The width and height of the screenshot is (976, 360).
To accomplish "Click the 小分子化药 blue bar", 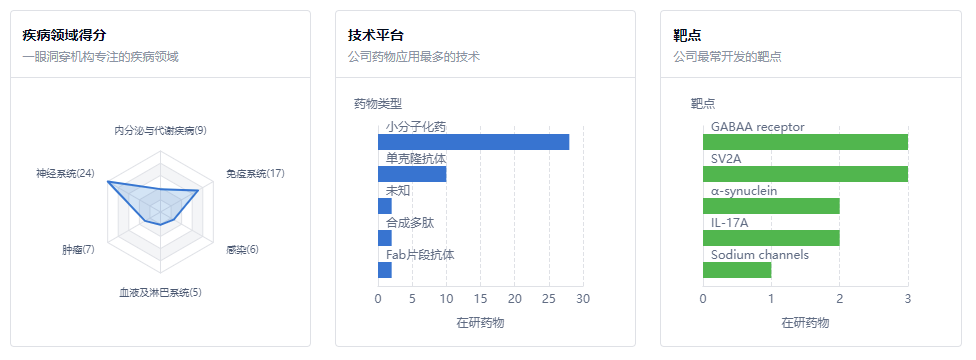I will pyautogui.click(x=474, y=142).
